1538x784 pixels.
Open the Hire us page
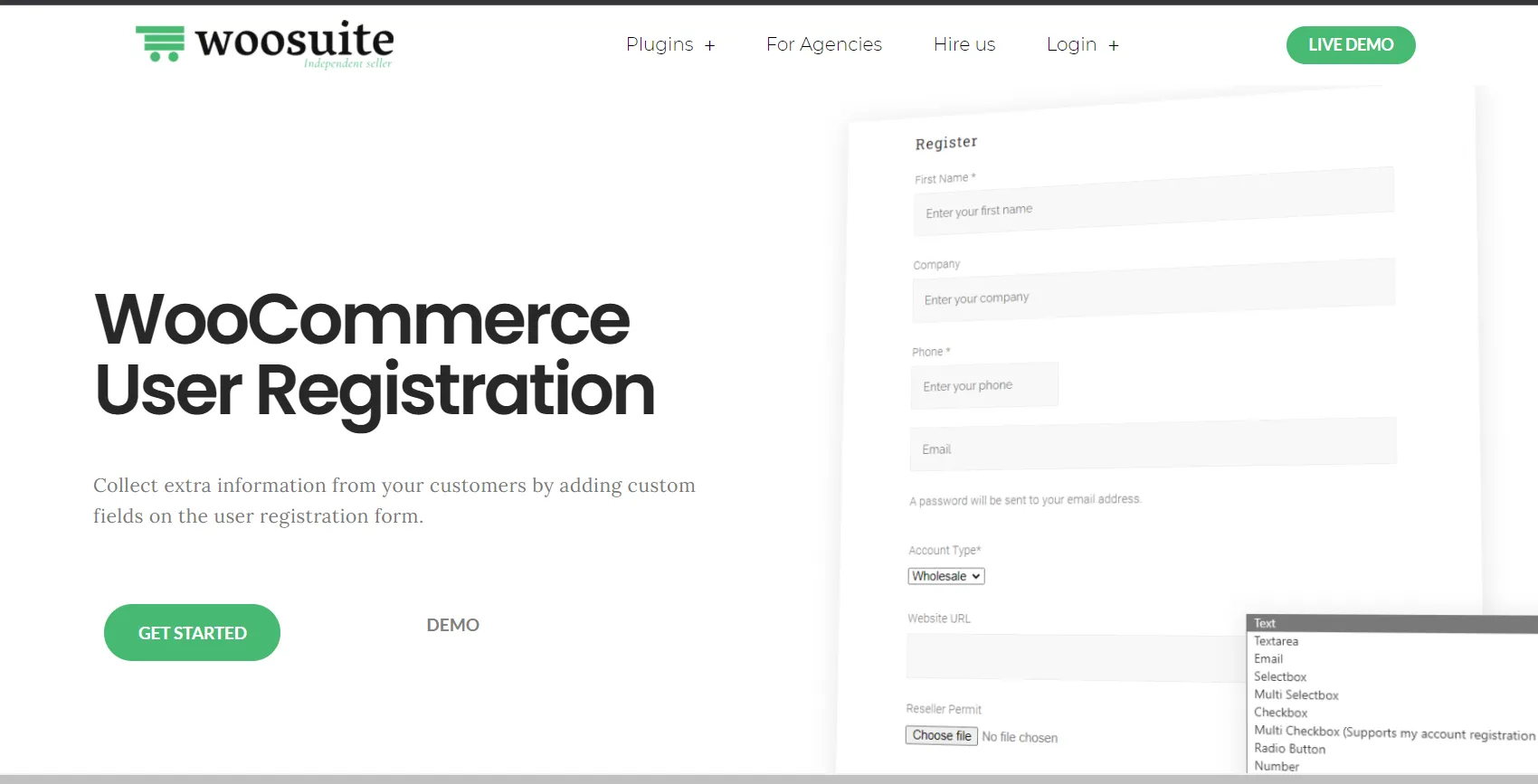click(x=964, y=44)
